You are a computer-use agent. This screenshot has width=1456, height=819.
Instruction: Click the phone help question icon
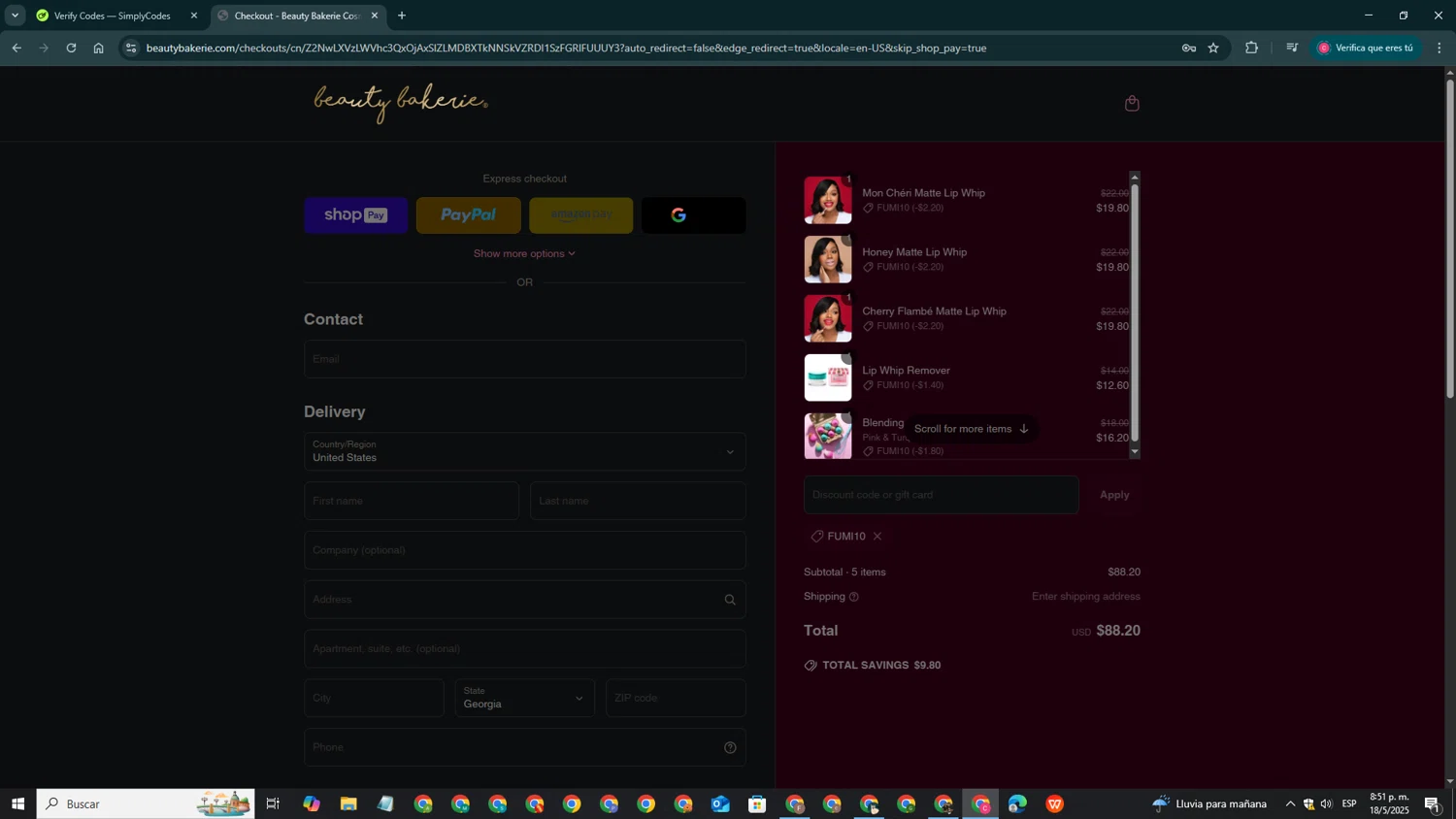click(730, 748)
